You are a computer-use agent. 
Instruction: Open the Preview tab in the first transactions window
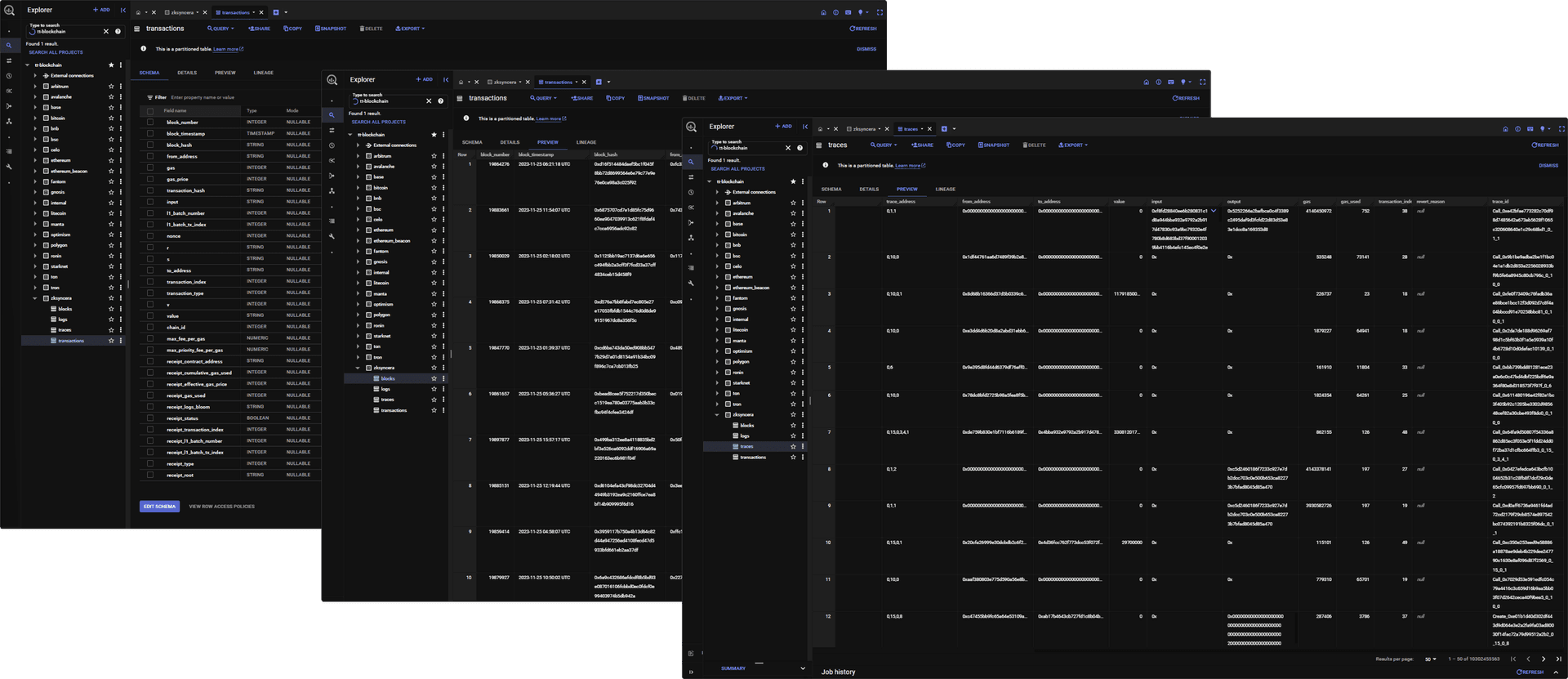click(225, 73)
